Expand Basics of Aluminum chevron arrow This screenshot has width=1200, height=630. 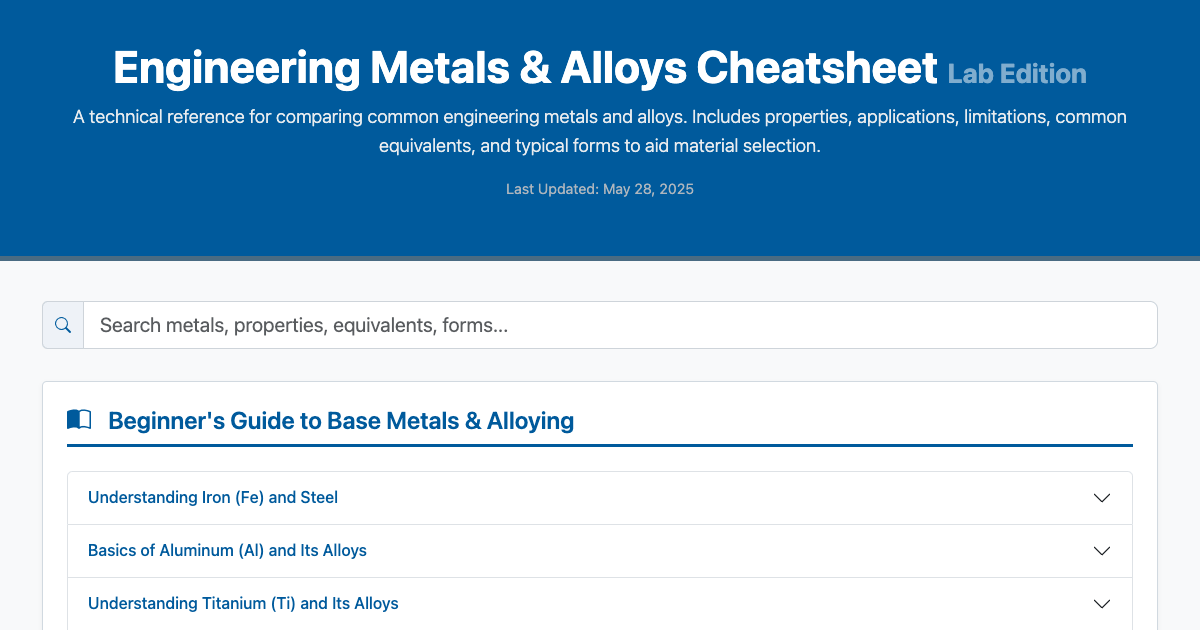coord(1102,551)
